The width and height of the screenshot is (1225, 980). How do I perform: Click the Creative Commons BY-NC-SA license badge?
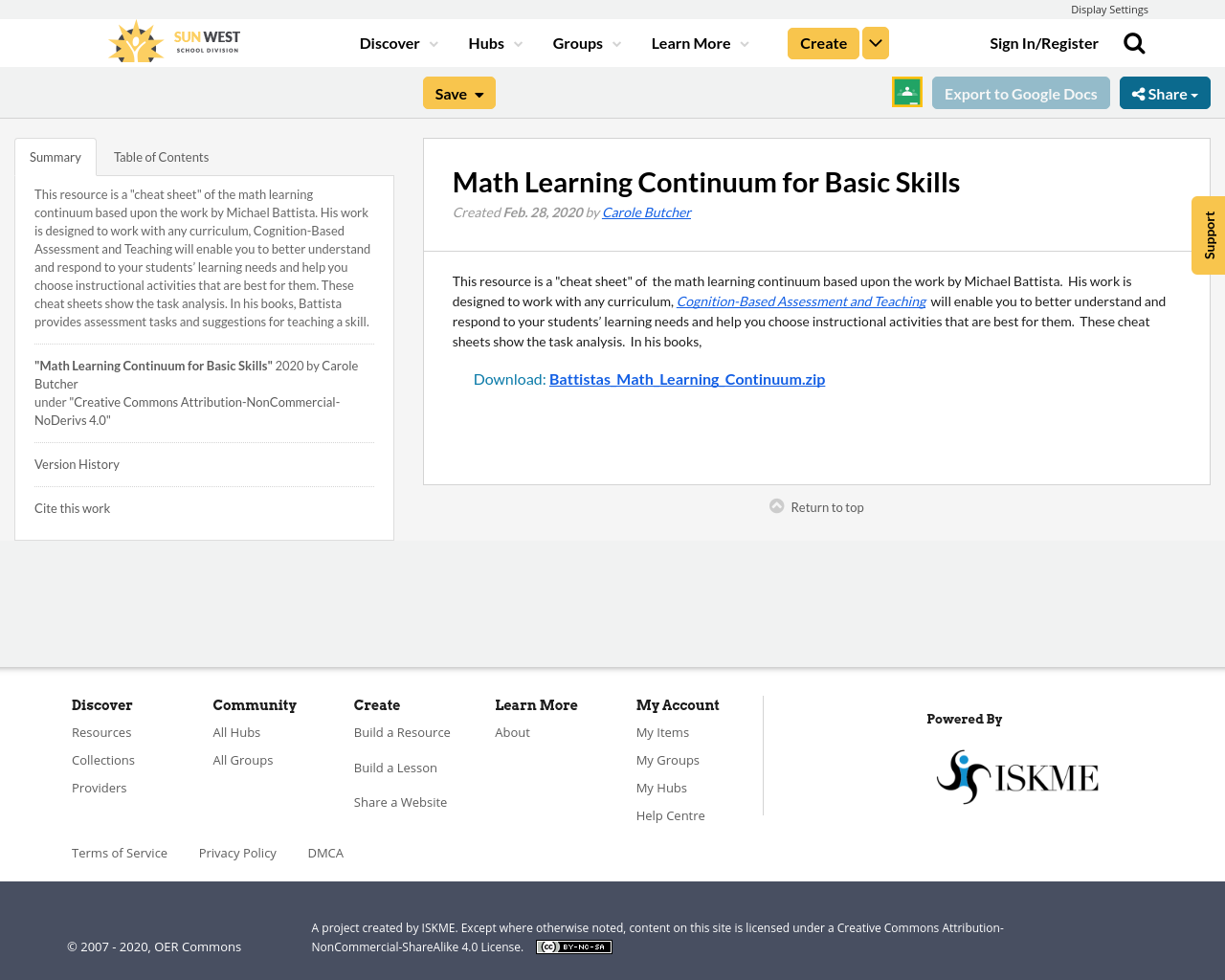573,946
